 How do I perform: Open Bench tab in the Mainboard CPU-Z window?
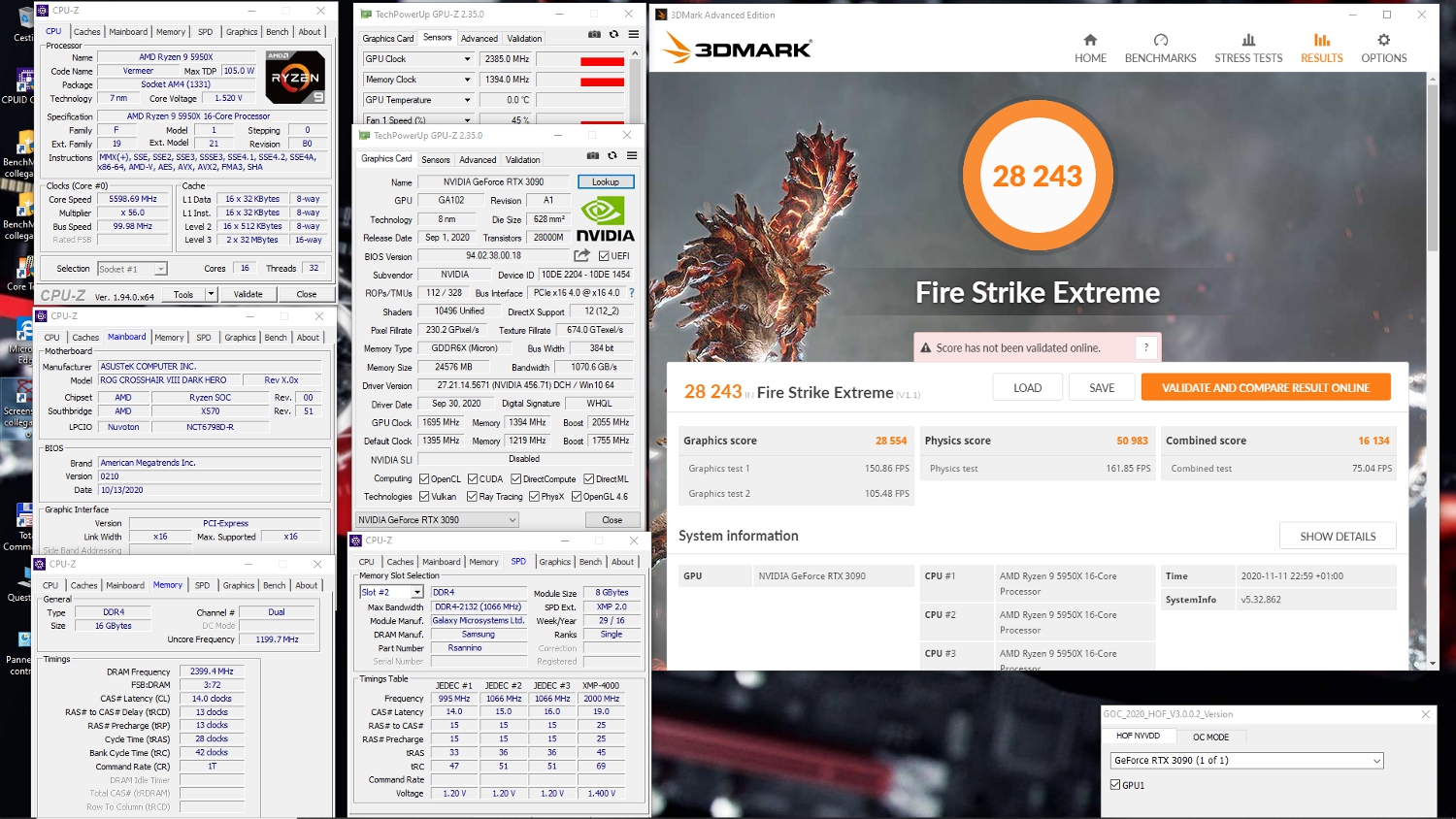[x=276, y=338]
